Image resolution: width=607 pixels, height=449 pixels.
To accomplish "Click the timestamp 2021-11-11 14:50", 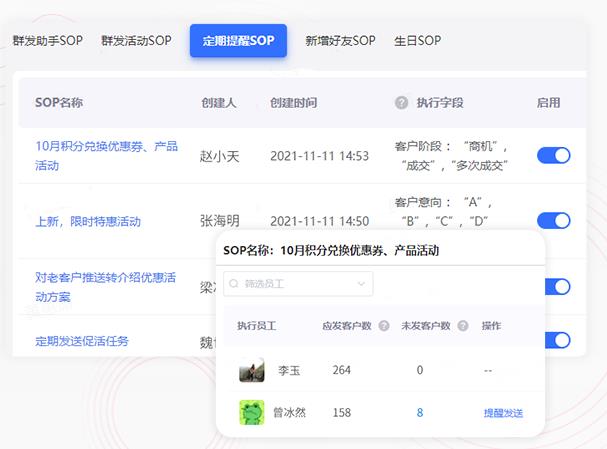I will [319, 221].
